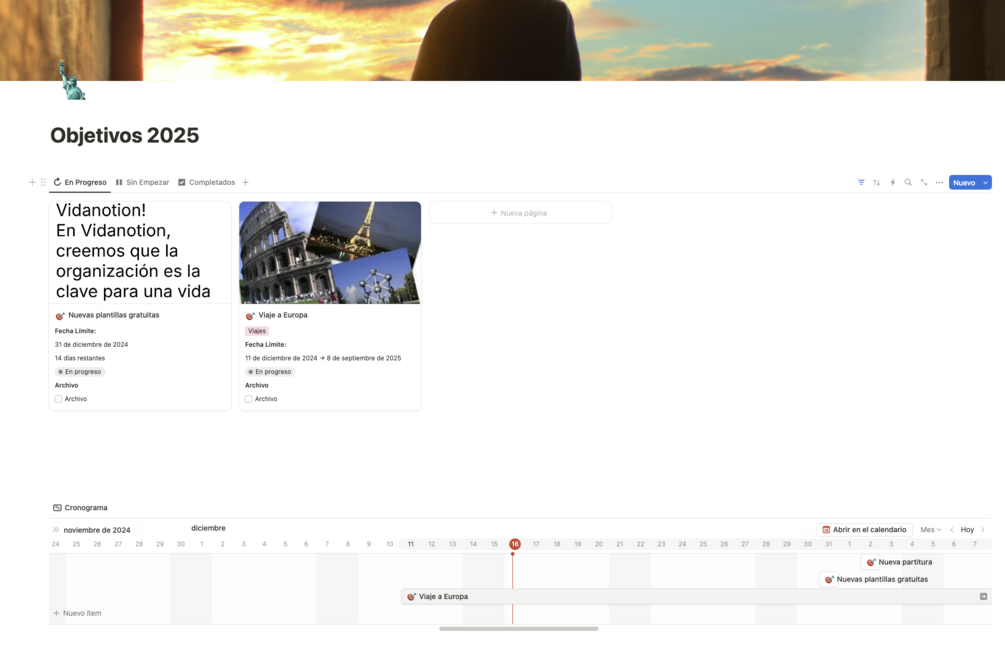Click the Viaje a Europa card title
The height and width of the screenshot is (645, 1005).
pyautogui.click(x=283, y=315)
